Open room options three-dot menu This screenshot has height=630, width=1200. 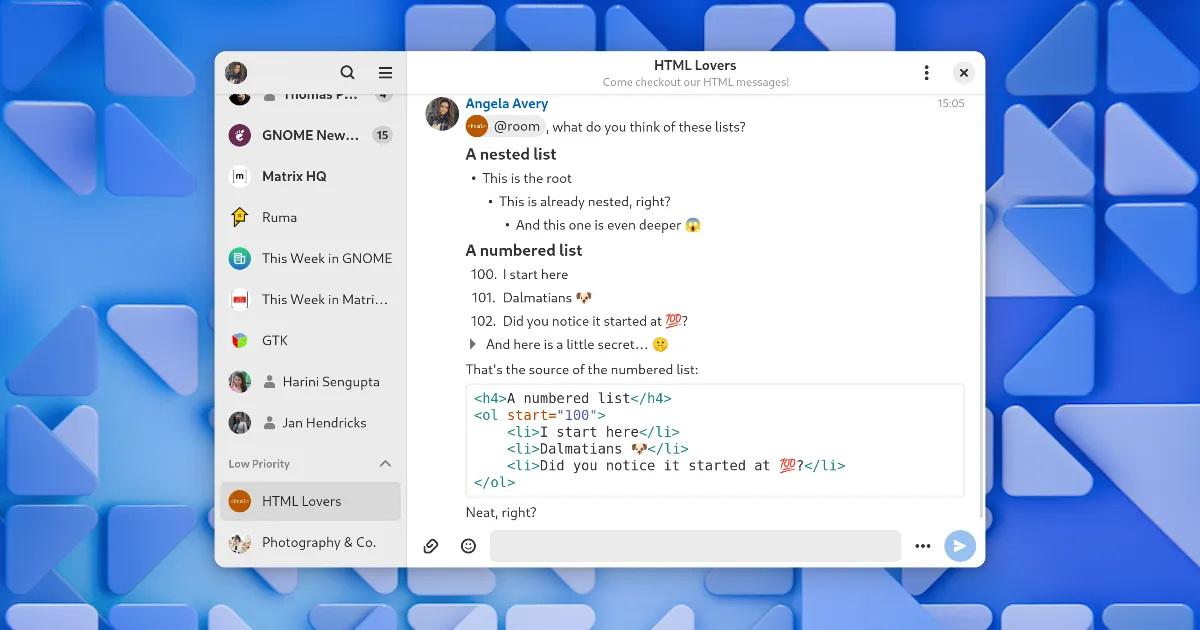tap(926, 73)
